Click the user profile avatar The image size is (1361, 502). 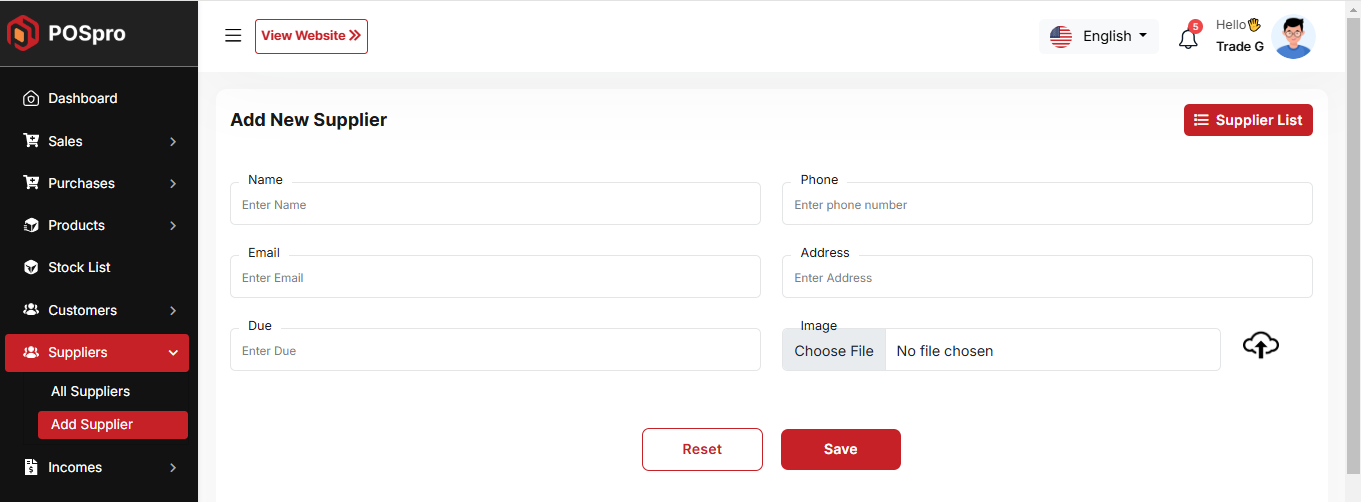coord(1293,37)
